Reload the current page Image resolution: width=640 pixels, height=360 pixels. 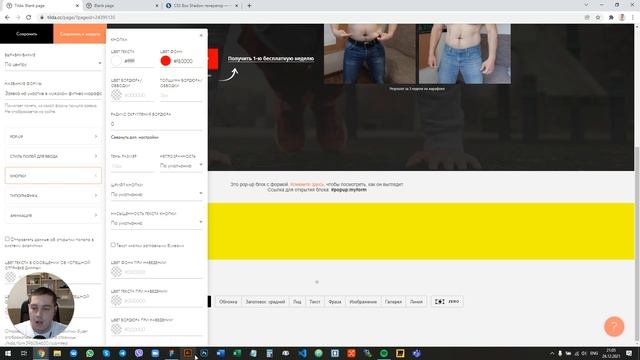[x=29, y=17]
